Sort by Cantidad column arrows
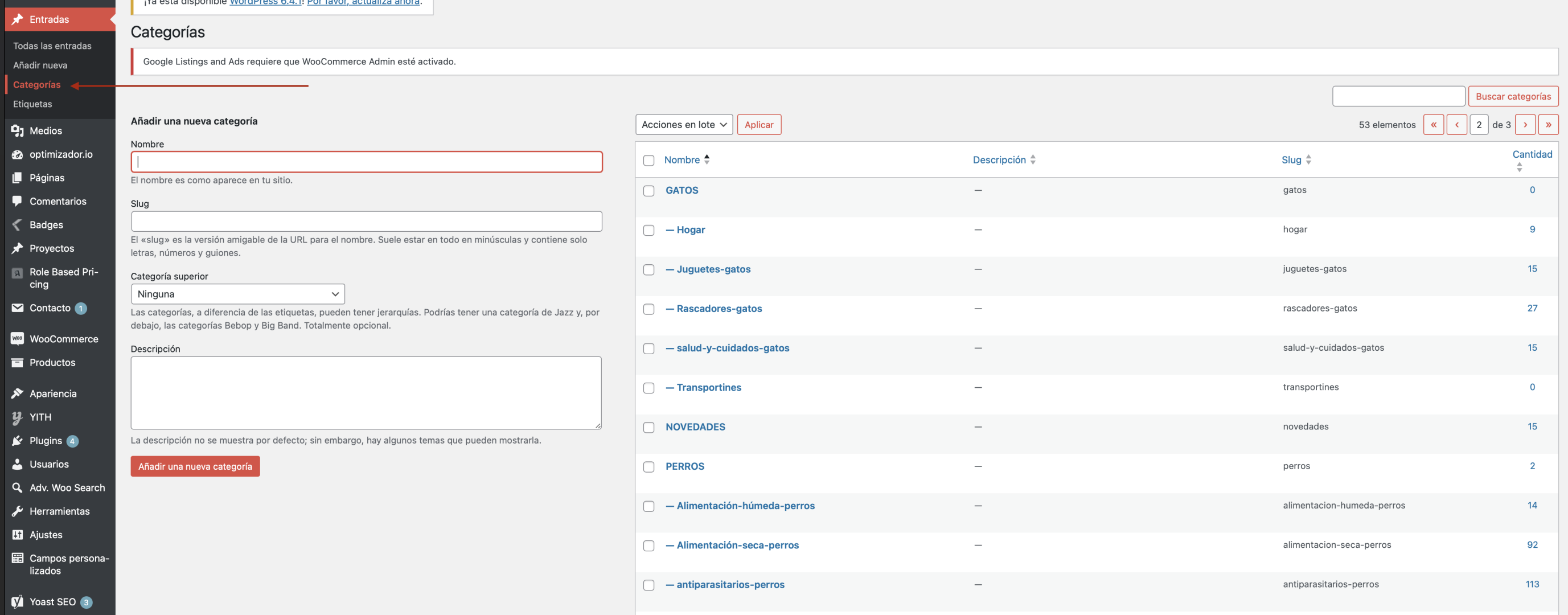Screen dimensions: 1568x615 click(1519, 167)
